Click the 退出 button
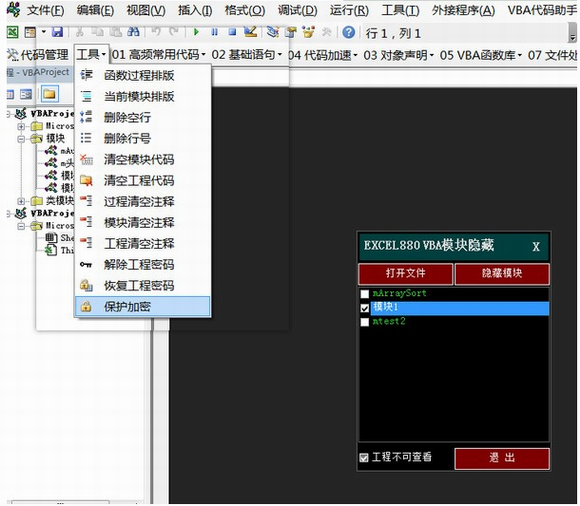Viewport: 580px width, 506px height. tap(502, 458)
